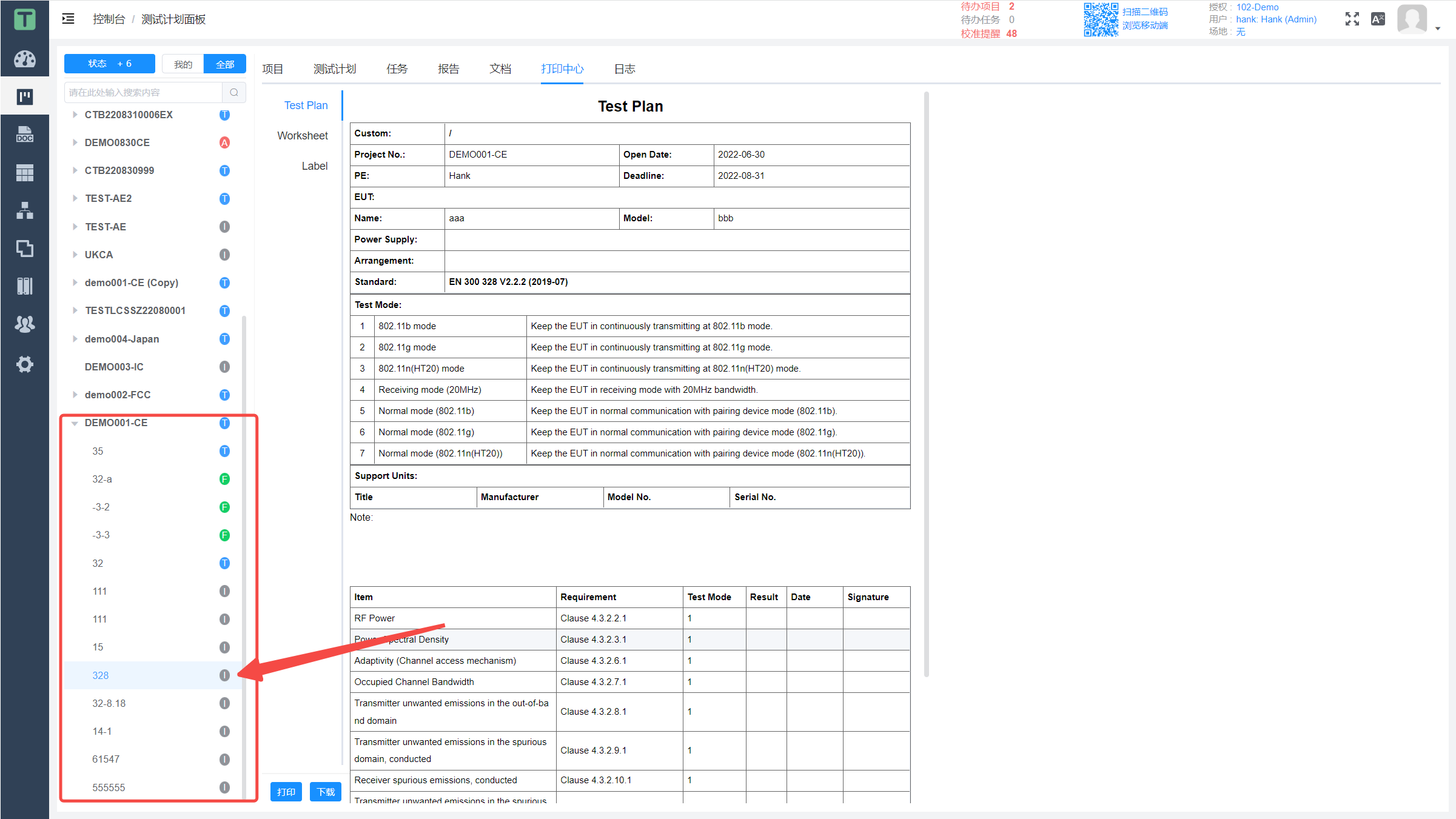
Task: Click the print preview vertical scrollbar
Action: click(927, 384)
